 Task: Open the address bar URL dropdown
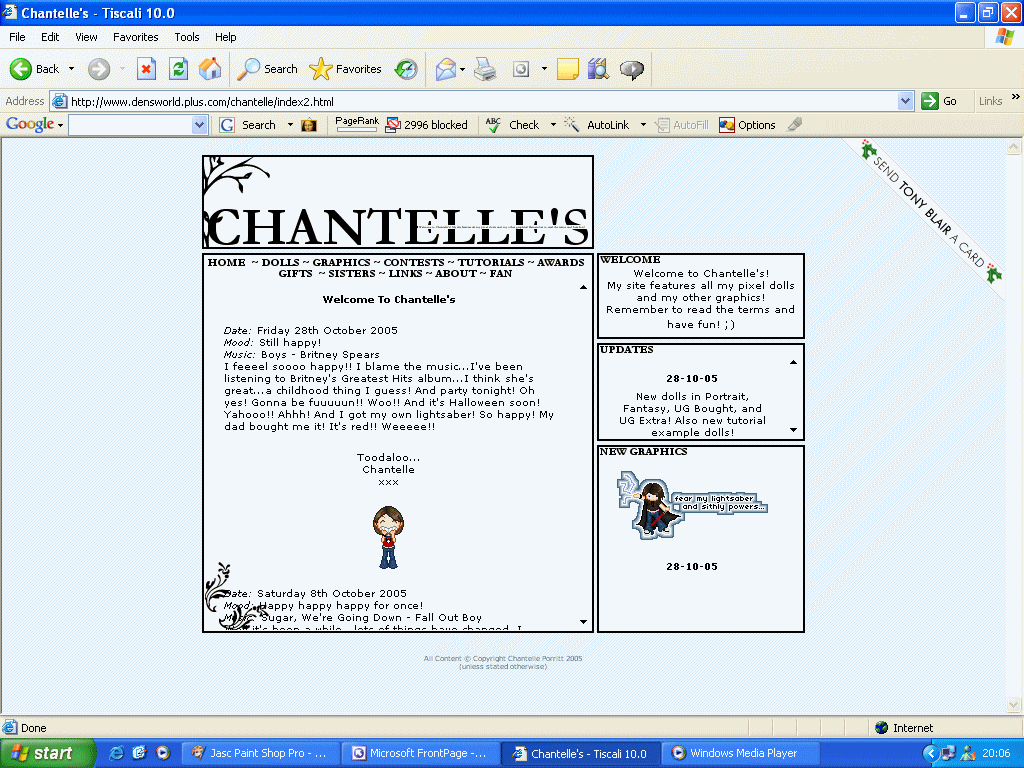tap(905, 101)
